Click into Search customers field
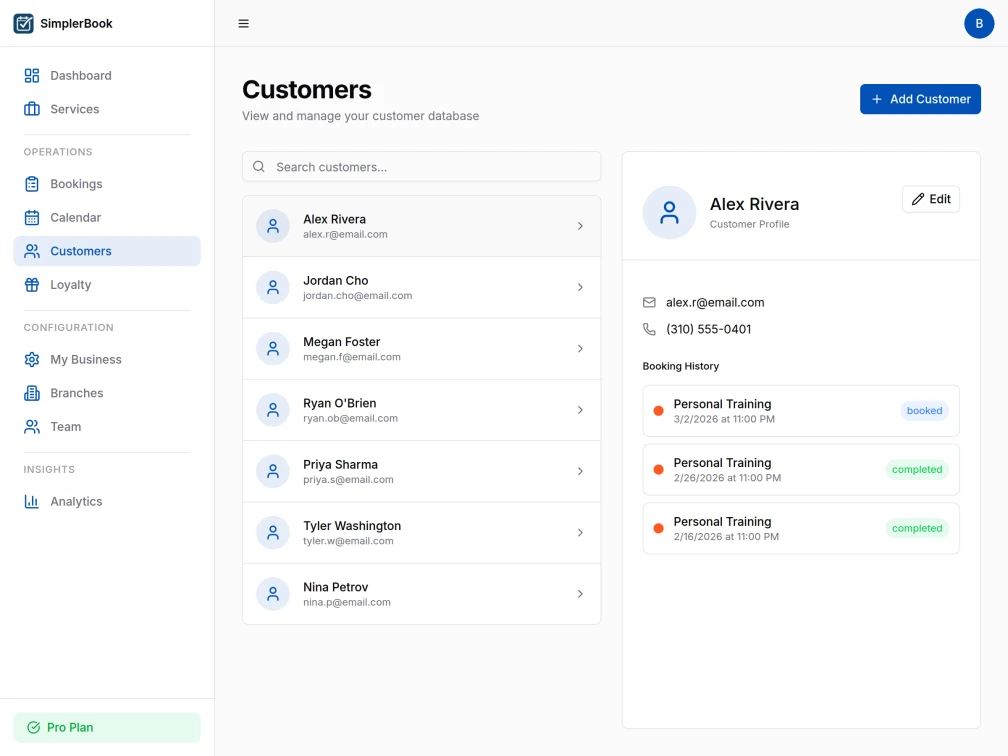Screen dimensions: 1008x756 [422, 166]
